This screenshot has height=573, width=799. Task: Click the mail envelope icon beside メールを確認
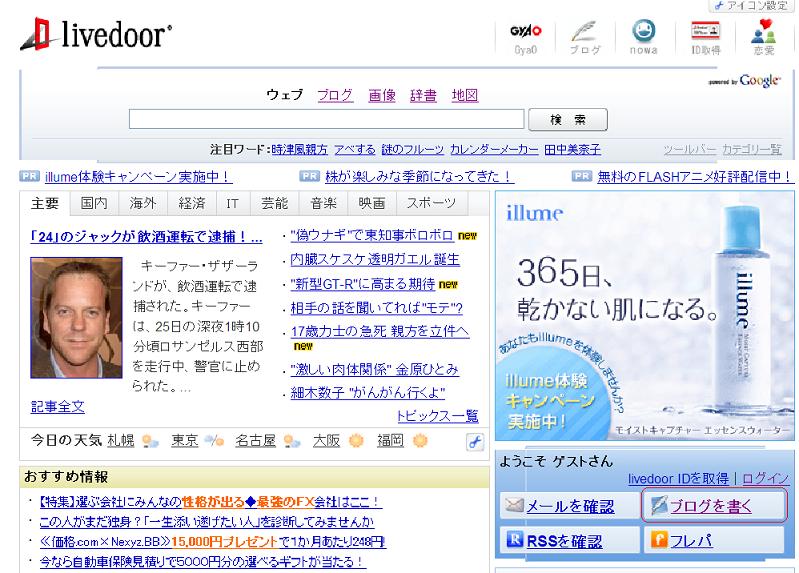point(514,505)
